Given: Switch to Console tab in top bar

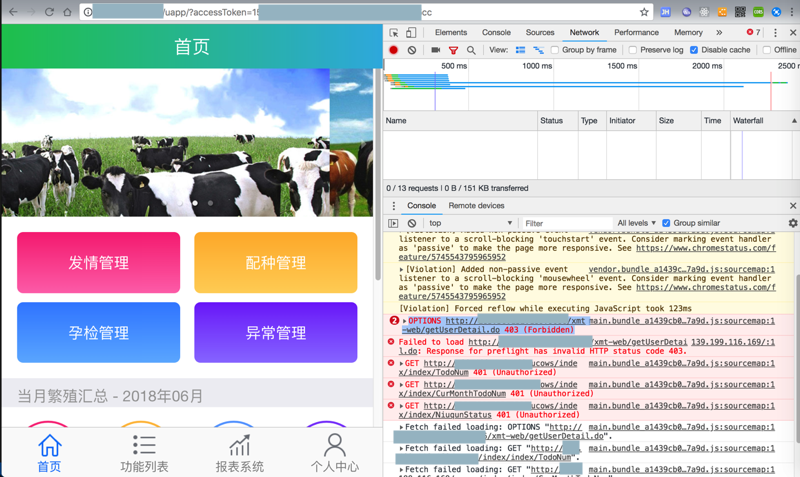Looking at the screenshot, I should pos(496,33).
